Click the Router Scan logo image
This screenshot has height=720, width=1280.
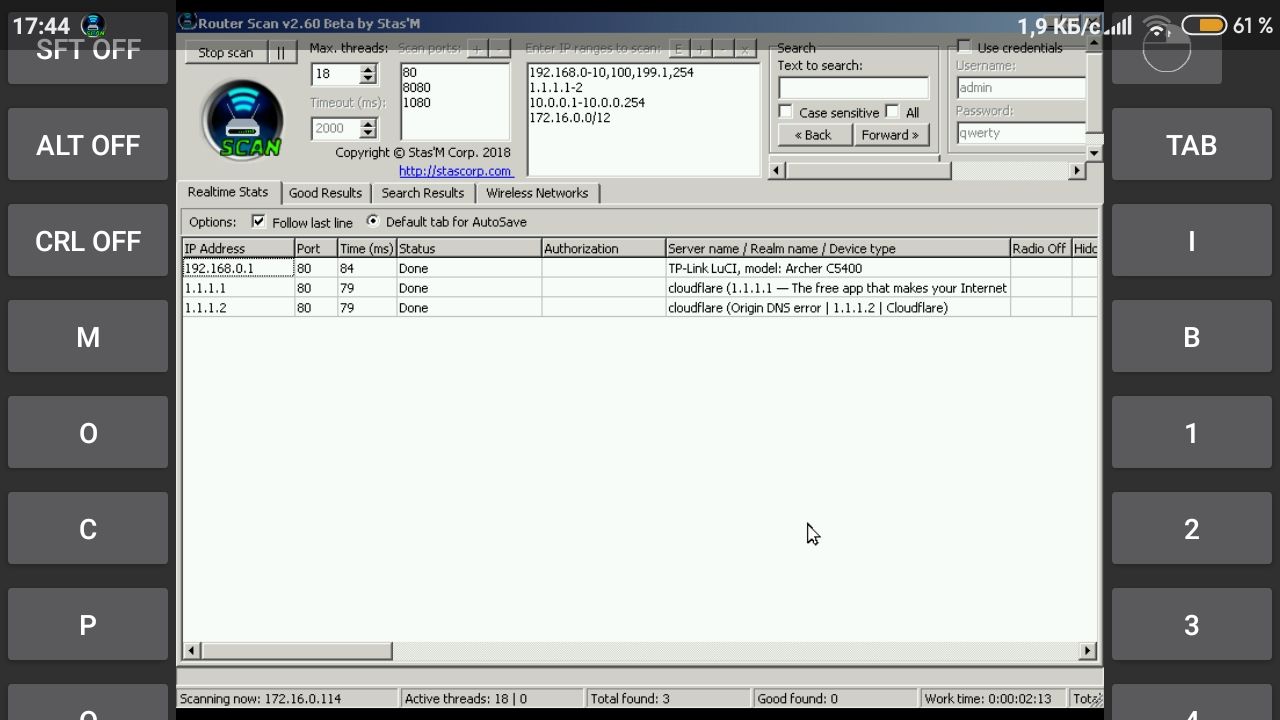[242, 120]
